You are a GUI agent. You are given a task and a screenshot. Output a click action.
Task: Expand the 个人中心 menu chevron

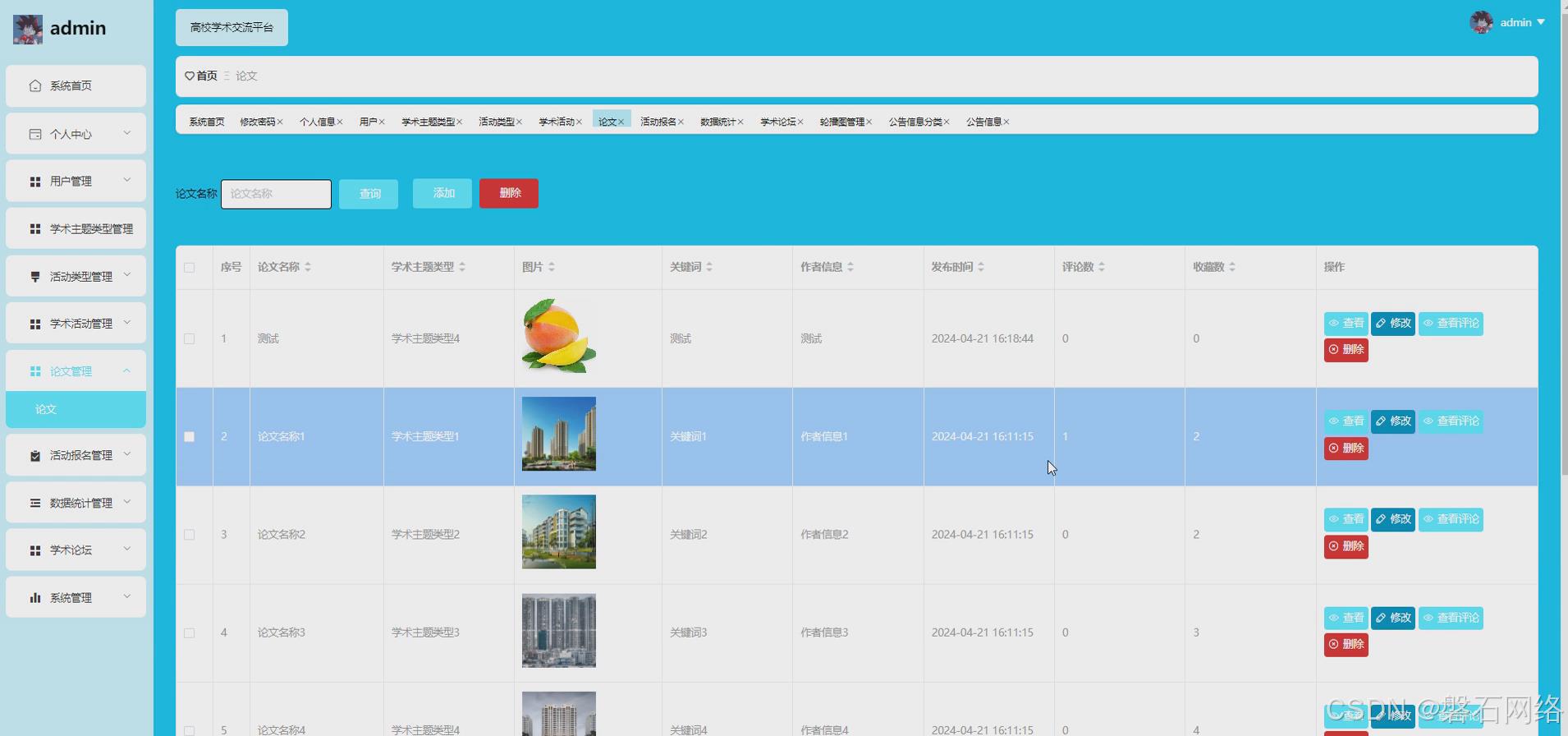pos(126,132)
